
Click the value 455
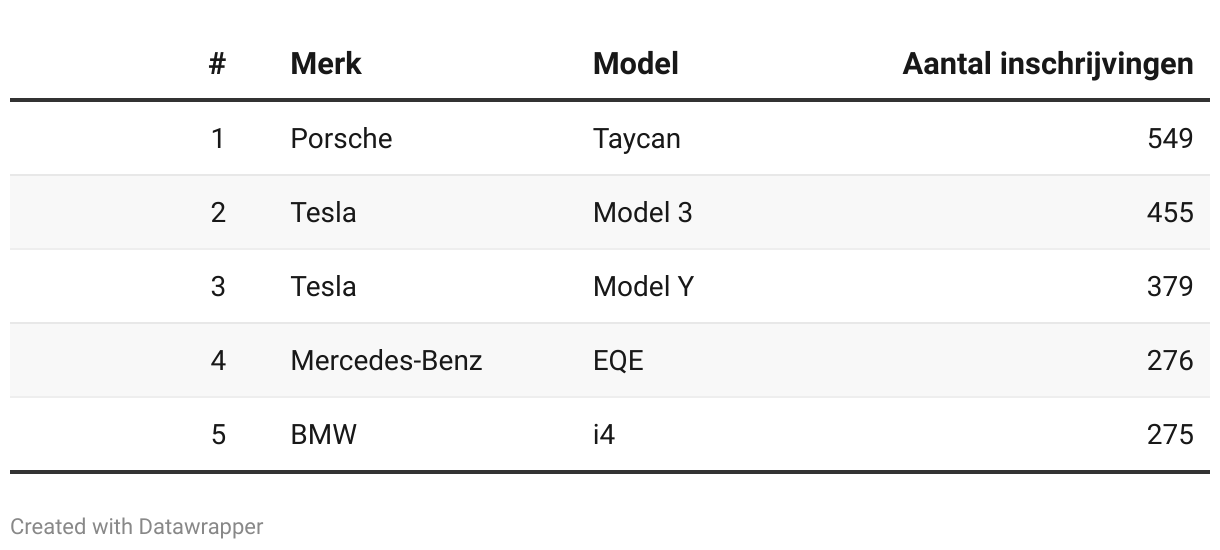(x=1170, y=212)
